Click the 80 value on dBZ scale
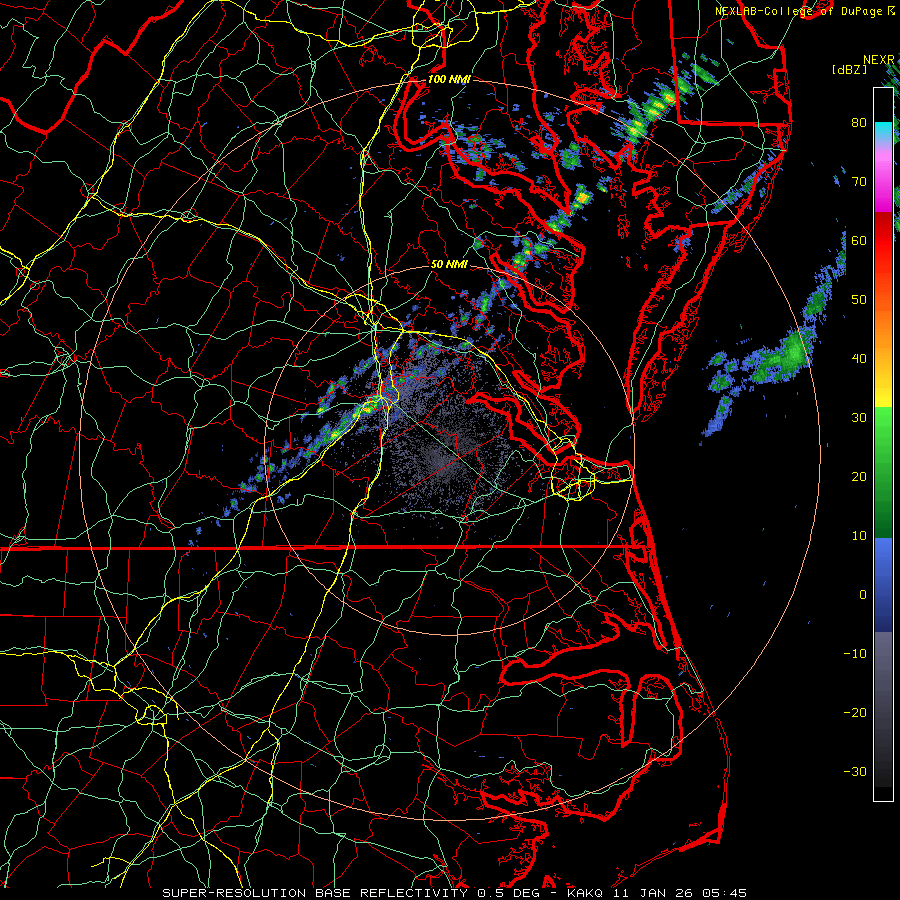The image size is (900, 900). click(x=859, y=123)
